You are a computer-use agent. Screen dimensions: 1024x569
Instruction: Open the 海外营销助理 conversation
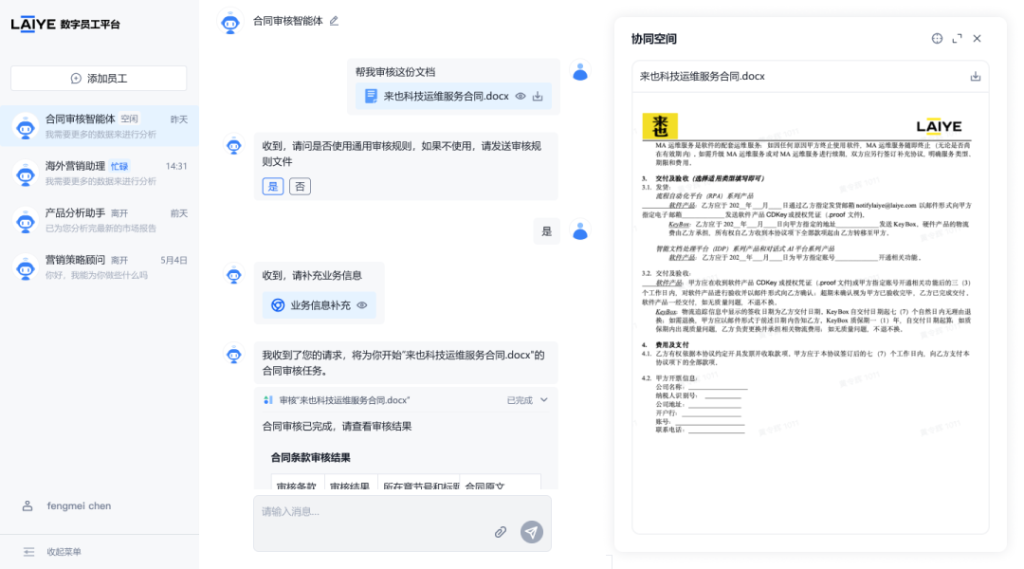click(x=99, y=173)
